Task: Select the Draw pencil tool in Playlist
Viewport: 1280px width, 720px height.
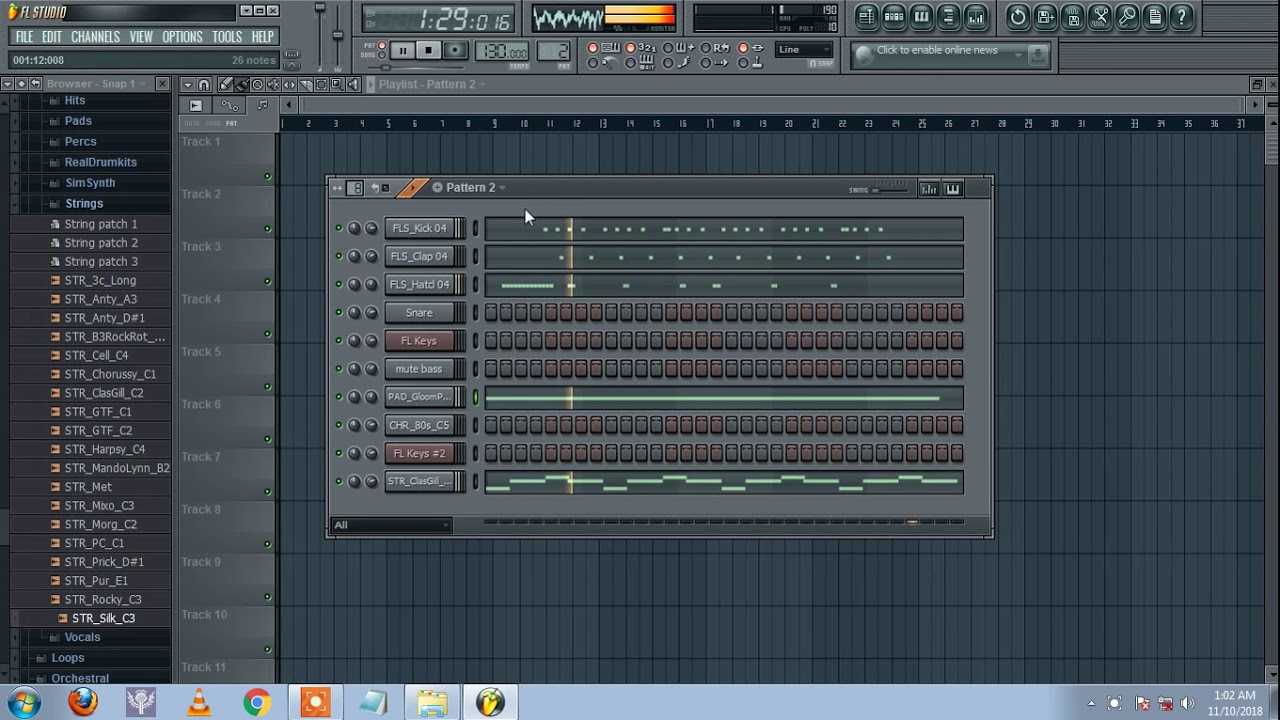Action: (x=226, y=85)
